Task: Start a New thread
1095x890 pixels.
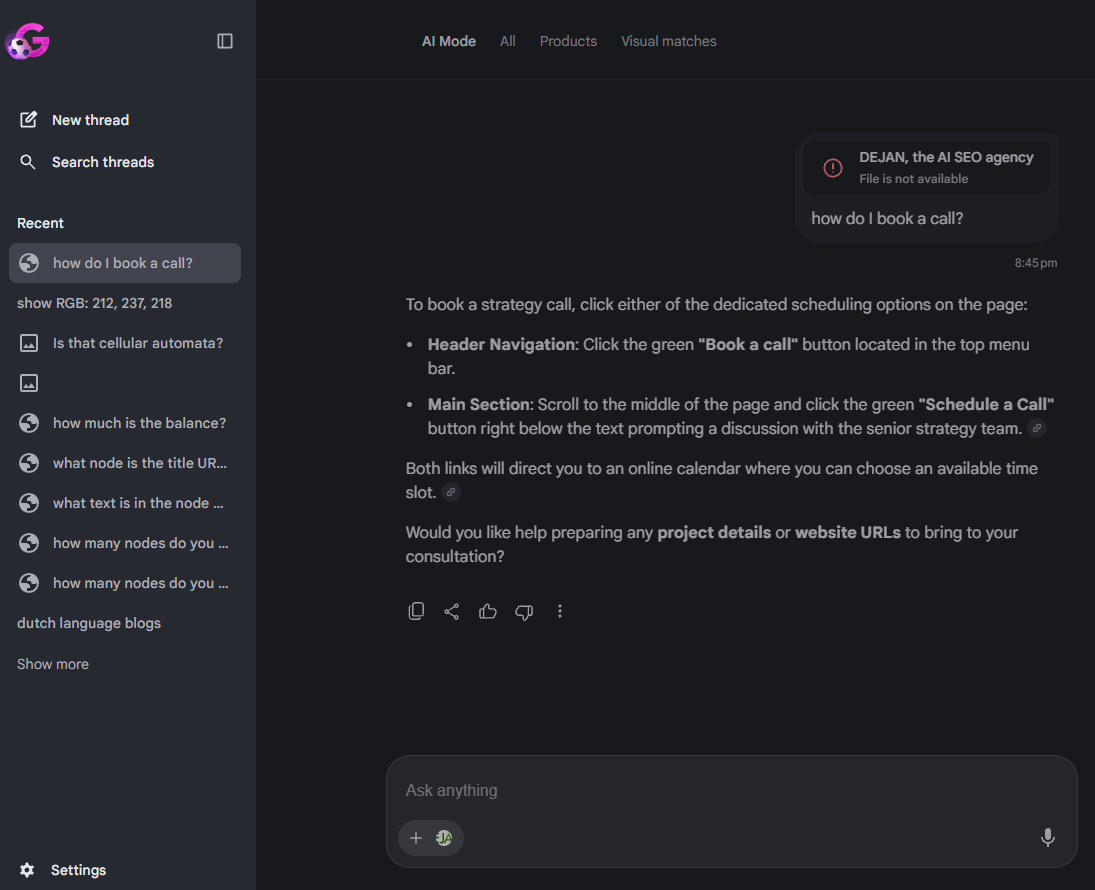Action: pyautogui.click(x=91, y=120)
